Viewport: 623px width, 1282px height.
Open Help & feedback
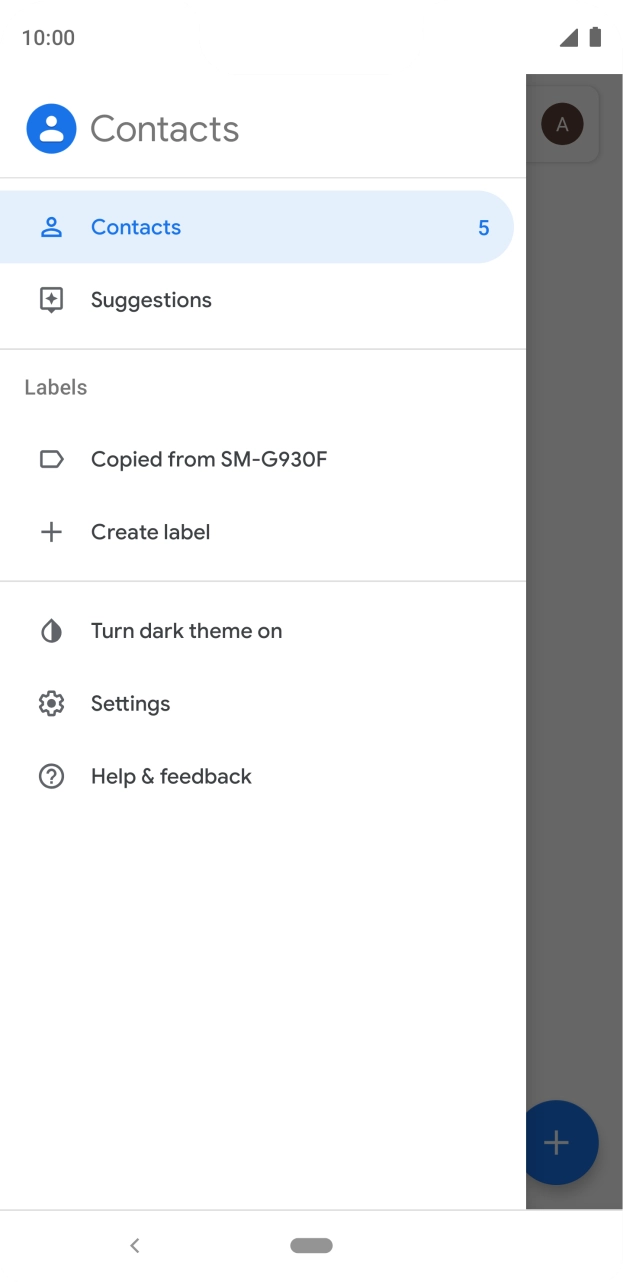pyautogui.click(x=171, y=777)
